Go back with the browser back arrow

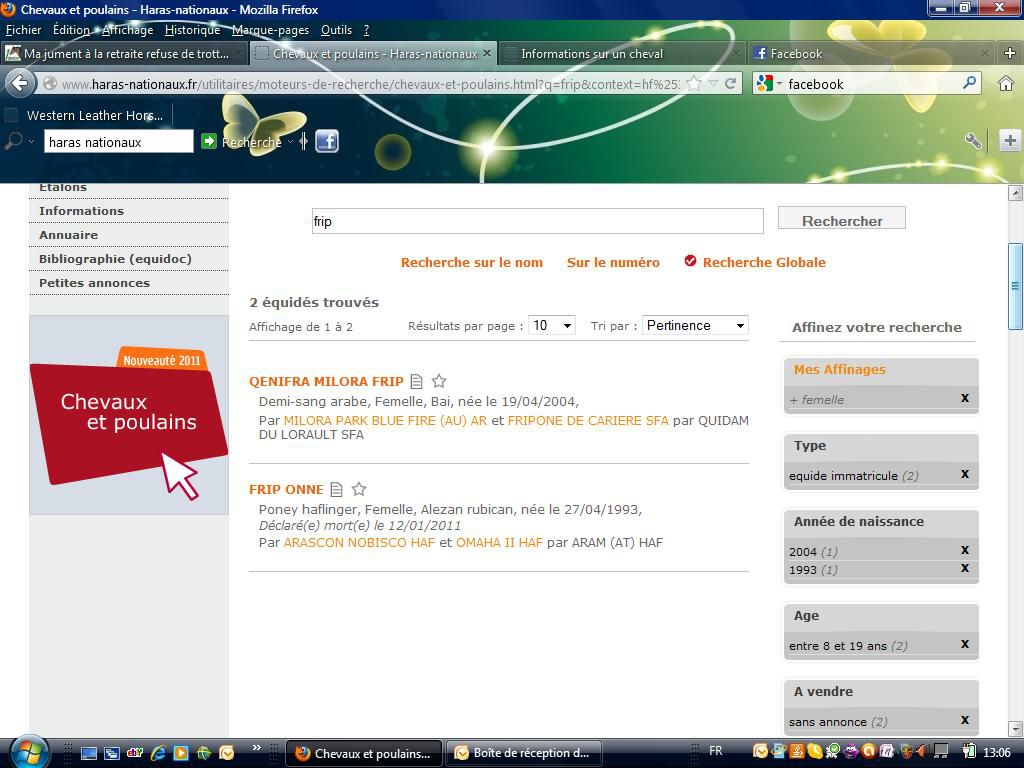(x=20, y=84)
